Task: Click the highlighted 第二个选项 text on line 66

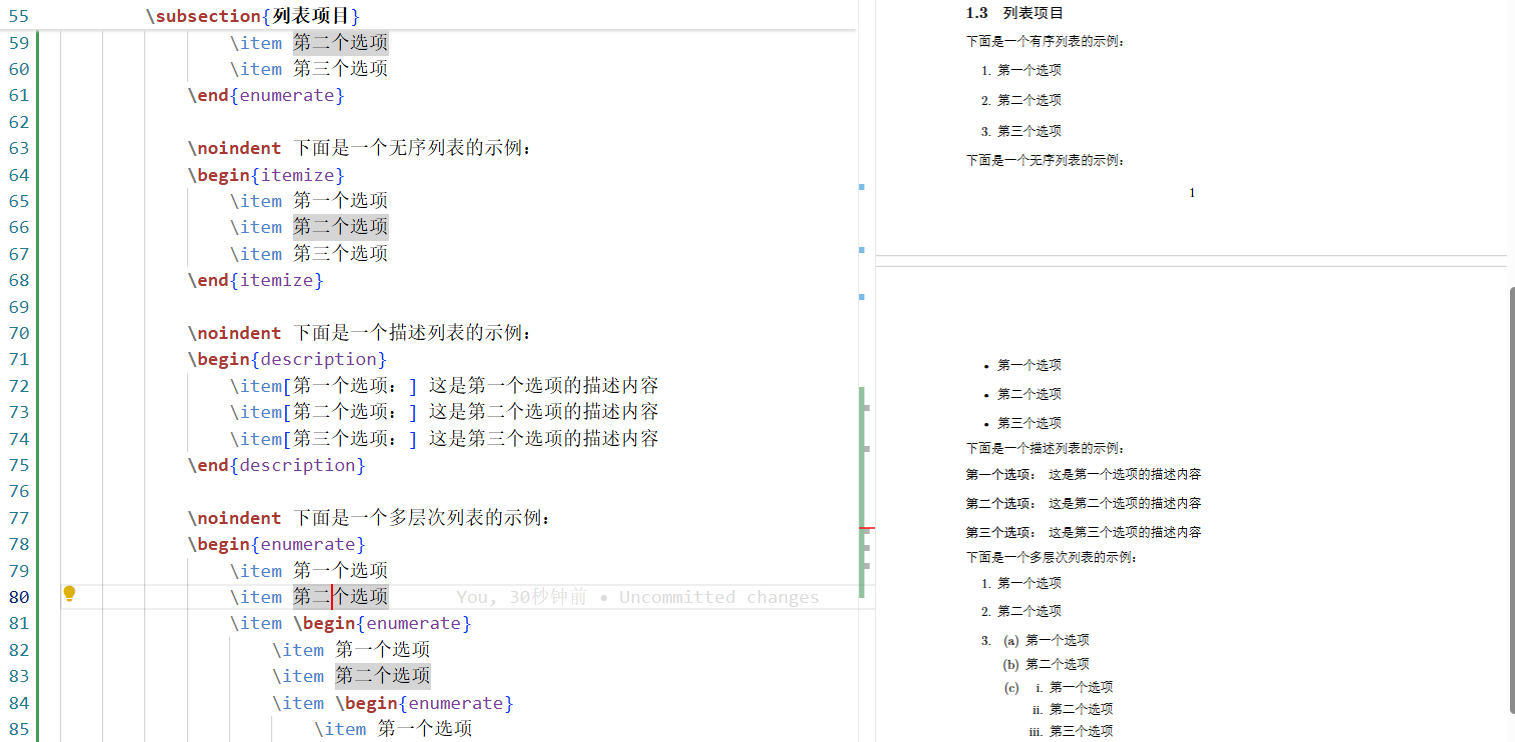Action: point(340,227)
